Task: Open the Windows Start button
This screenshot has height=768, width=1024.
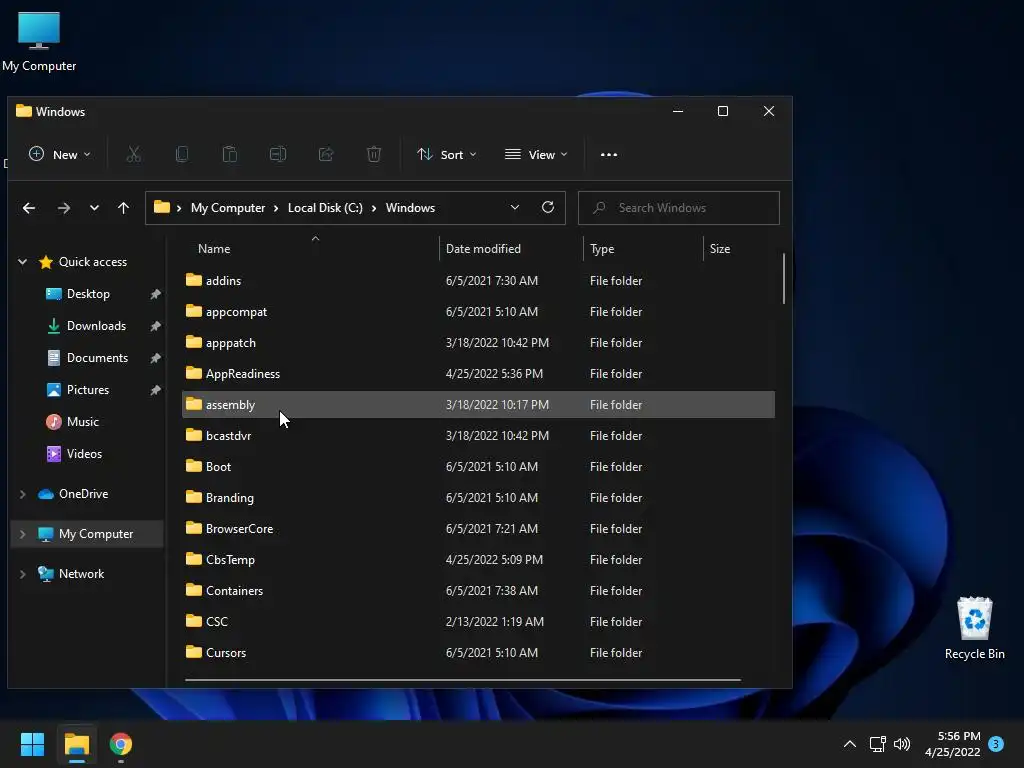Action: click(32, 744)
